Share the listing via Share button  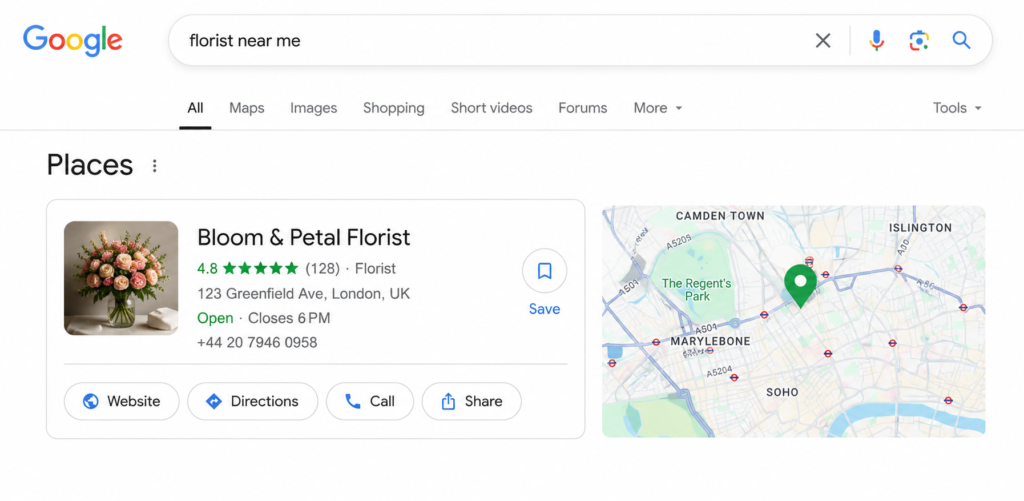pyautogui.click(x=472, y=401)
